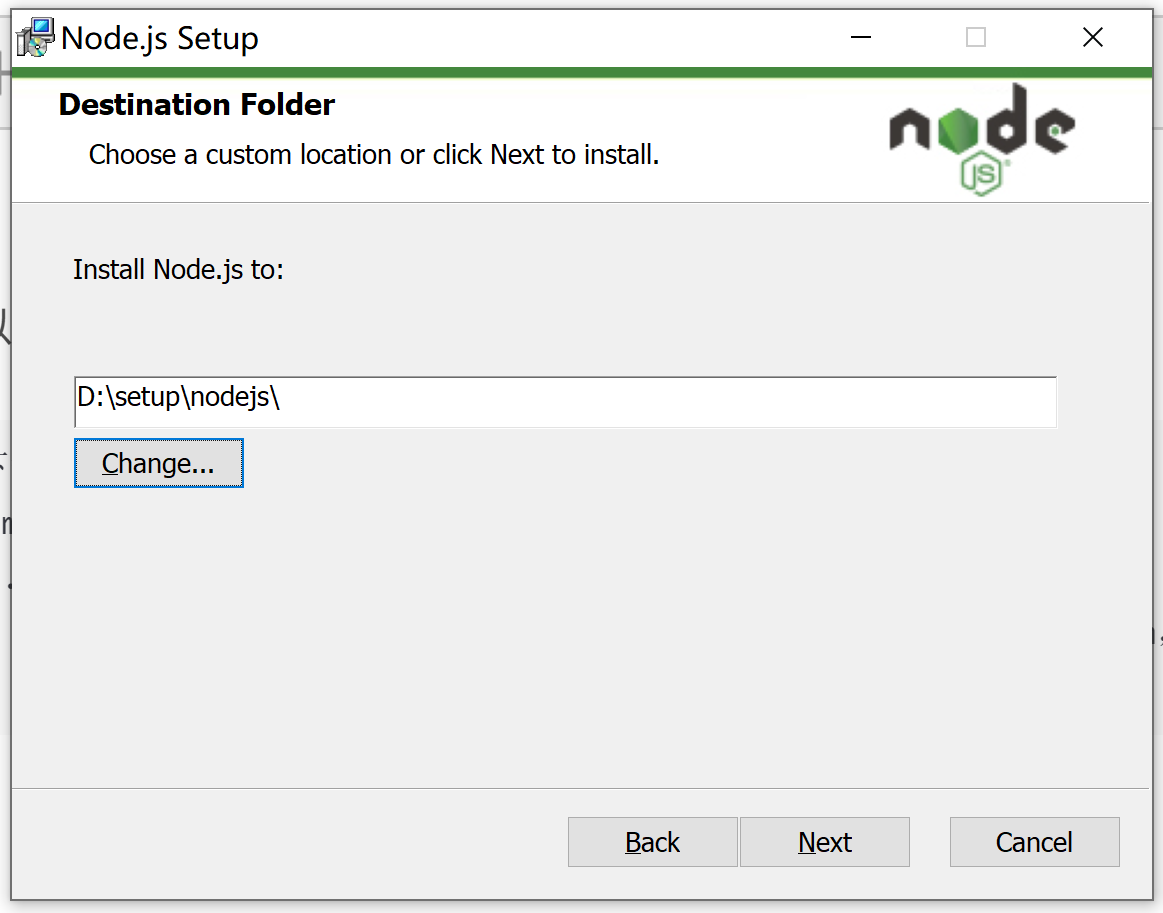The width and height of the screenshot is (1163, 913).
Task: Go to the Next installer step
Action: (x=825, y=842)
